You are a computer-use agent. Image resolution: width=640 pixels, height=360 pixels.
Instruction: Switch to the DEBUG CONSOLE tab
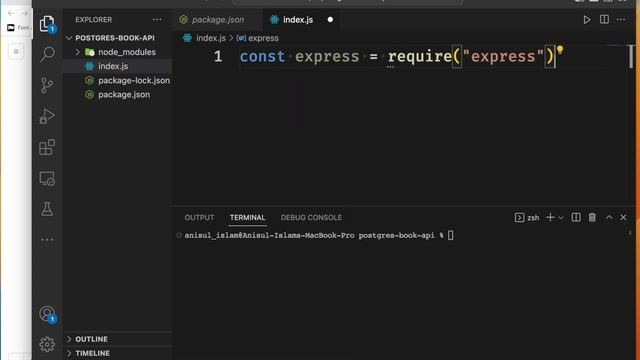[x=311, y=218]
